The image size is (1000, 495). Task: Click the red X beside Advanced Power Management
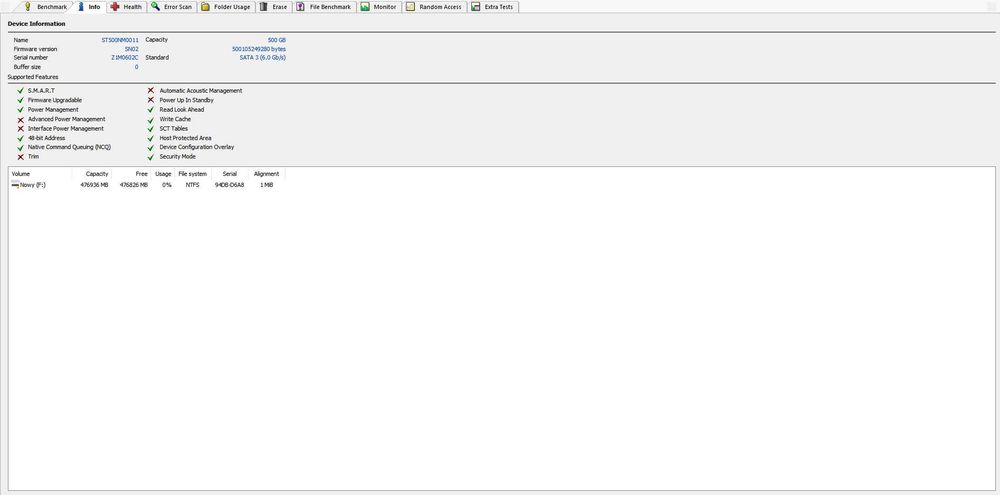click(x=21, y=119)
